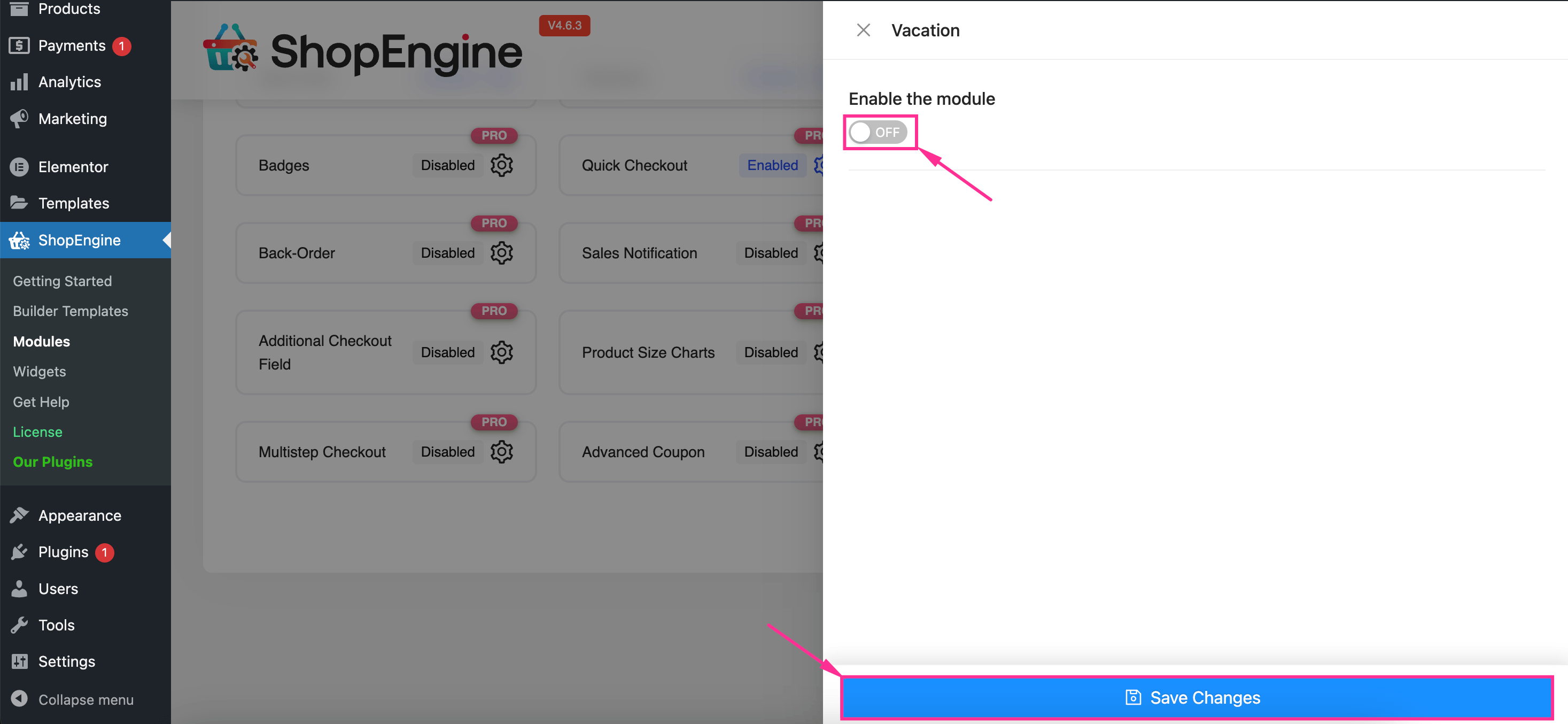Click the License link in ShopEngine sidebar
This screenshot has height=724, width=1568.
[x=37, y=431]
